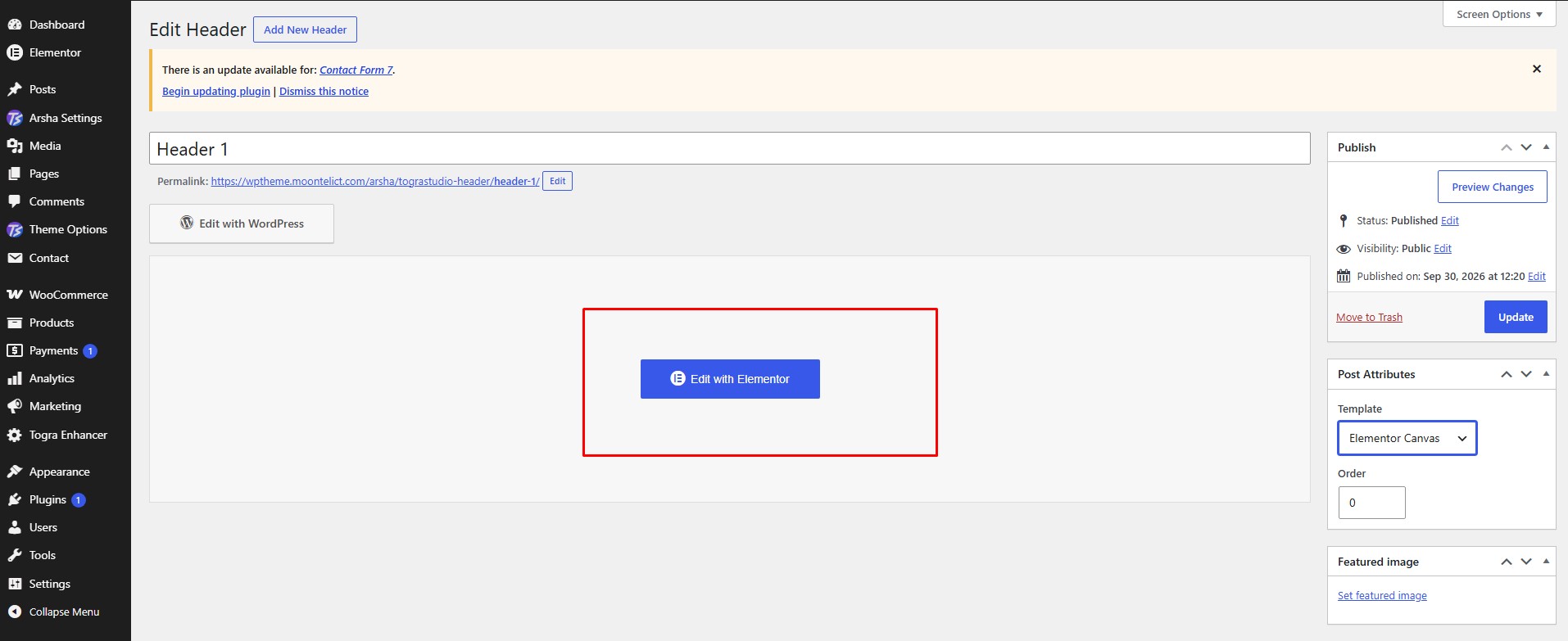Open the Arsha Settings icon

click(x=15, y=118)
